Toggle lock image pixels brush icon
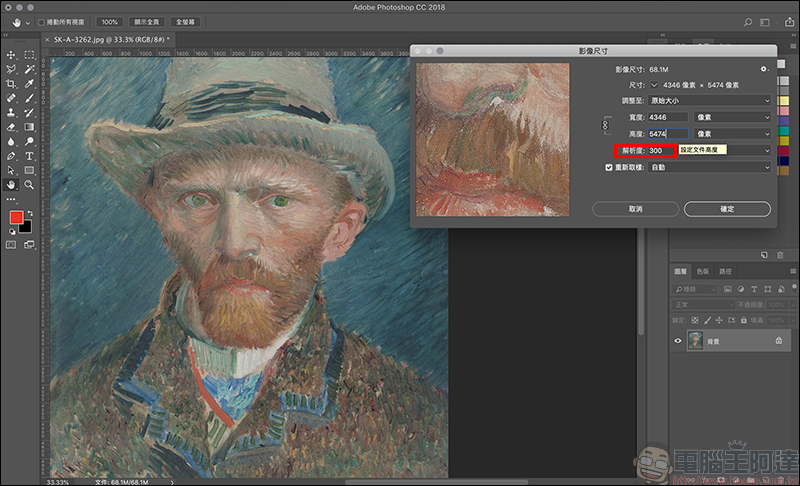Viewport: 800px width, 486px height. (707, 320)
